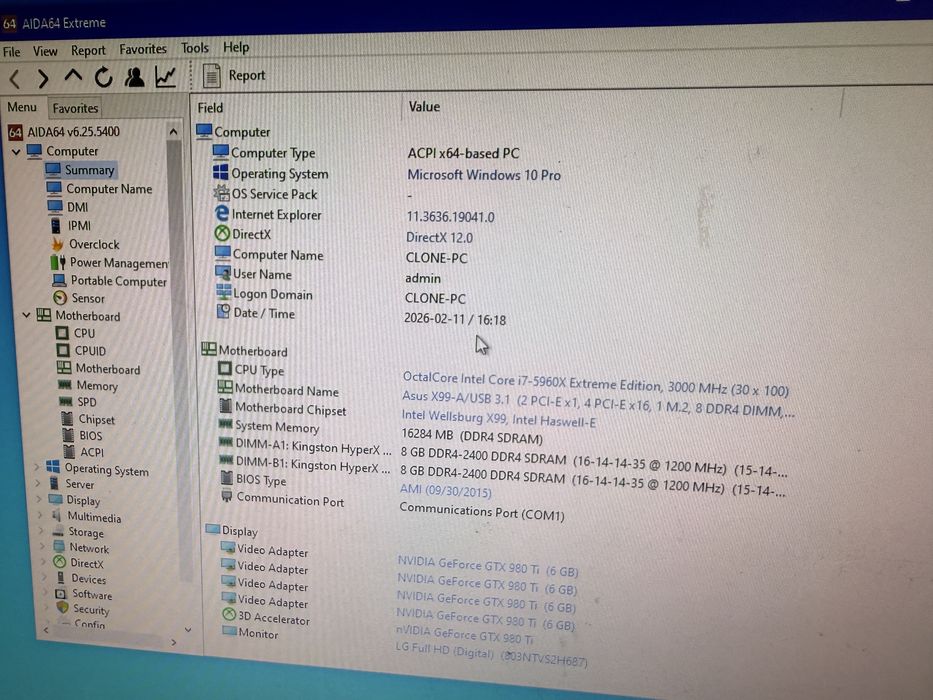The width and height of the screenshot is (933, 700).
Task: Navigate up one level with the up arrow icon
Action: (73, 77)
